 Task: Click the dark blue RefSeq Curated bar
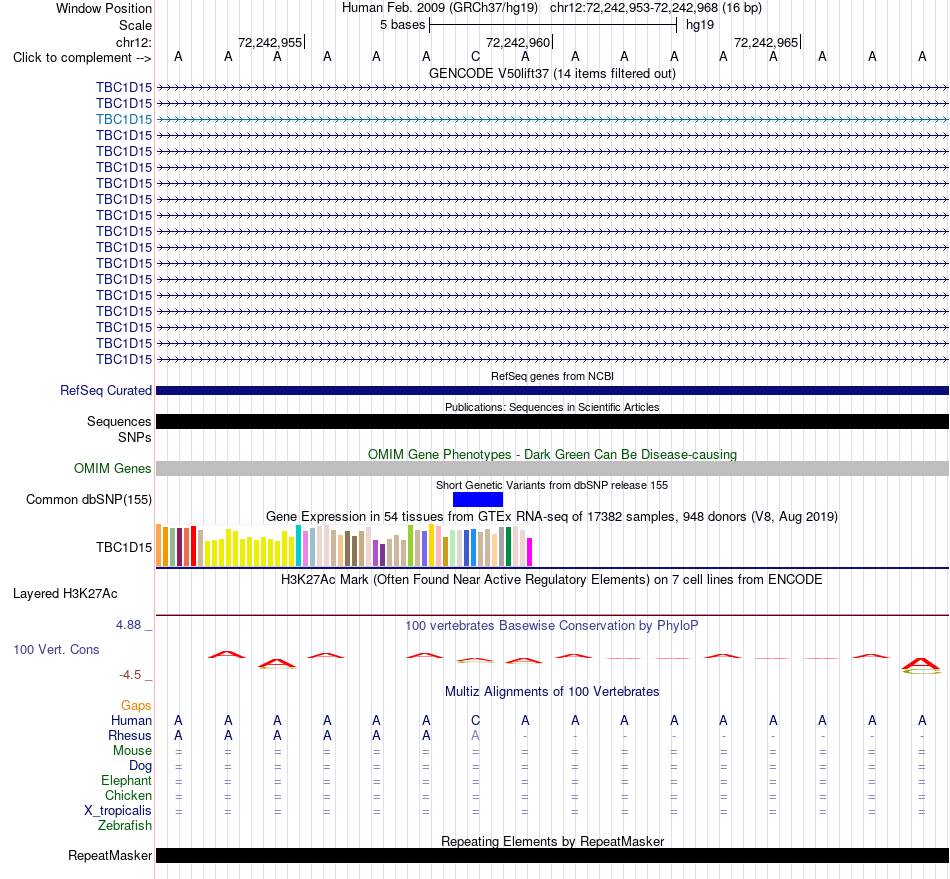coord(552,391)
